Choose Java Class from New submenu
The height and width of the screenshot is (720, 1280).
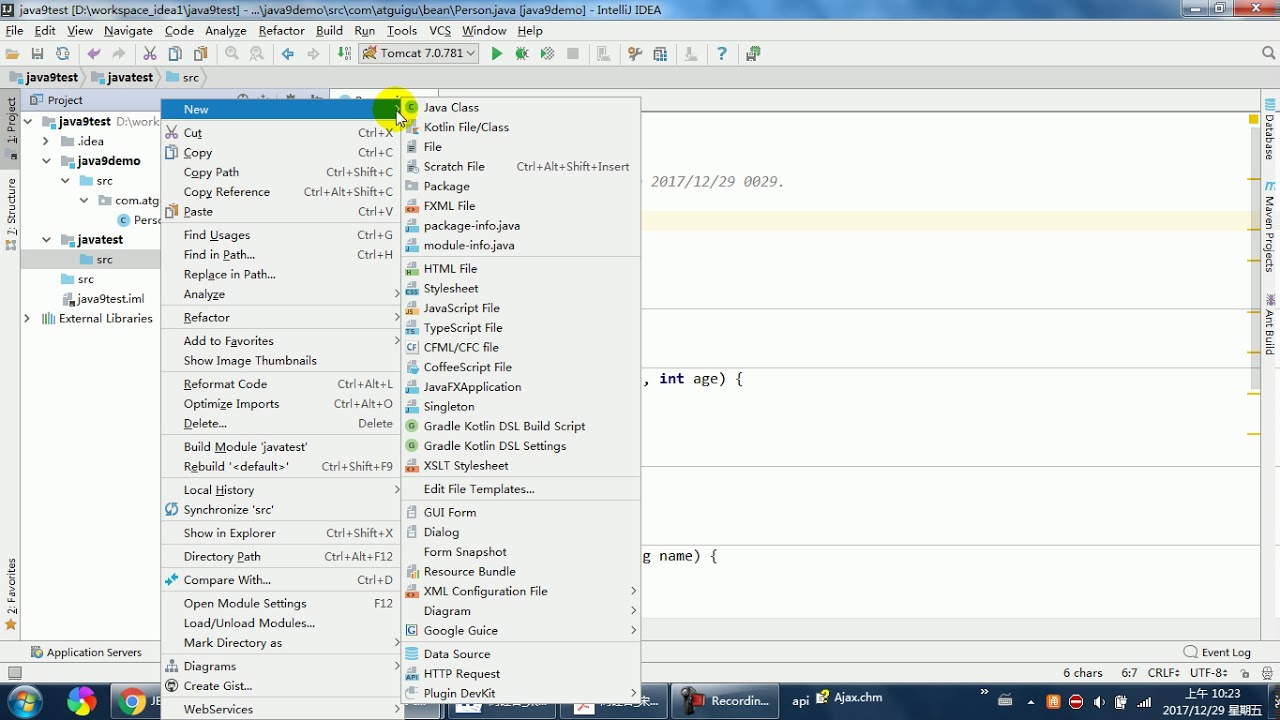(521, 107)
